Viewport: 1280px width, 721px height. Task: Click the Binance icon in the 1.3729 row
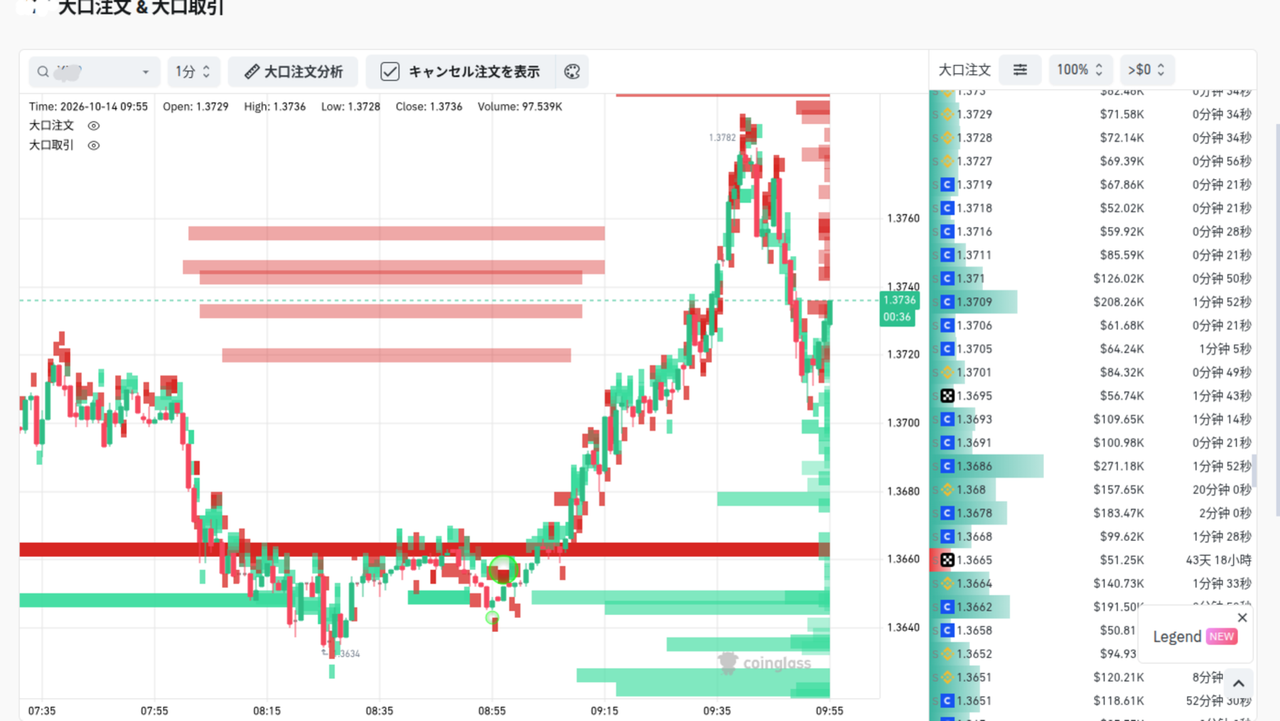point(948,114)
